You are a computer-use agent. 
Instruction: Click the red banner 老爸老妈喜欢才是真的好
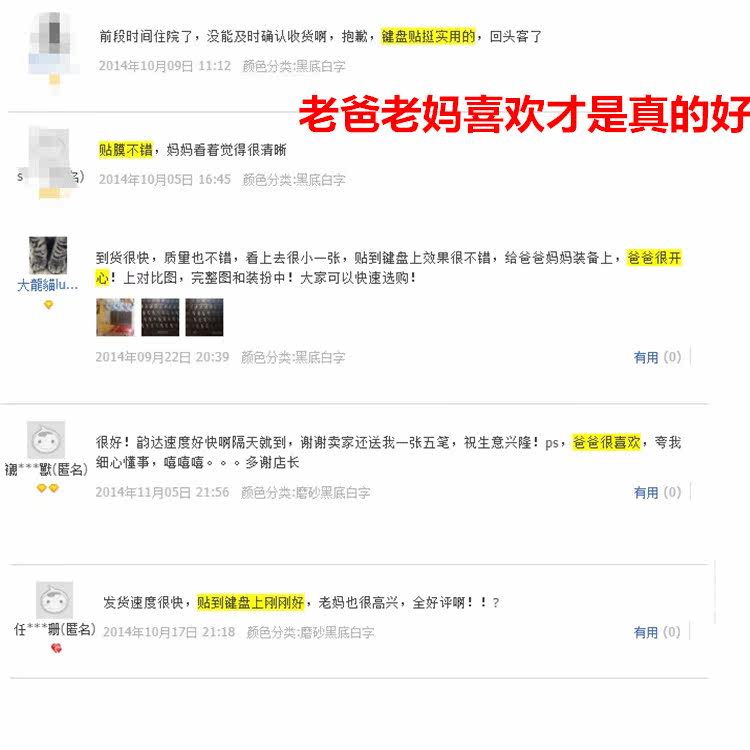coord(524,114)
